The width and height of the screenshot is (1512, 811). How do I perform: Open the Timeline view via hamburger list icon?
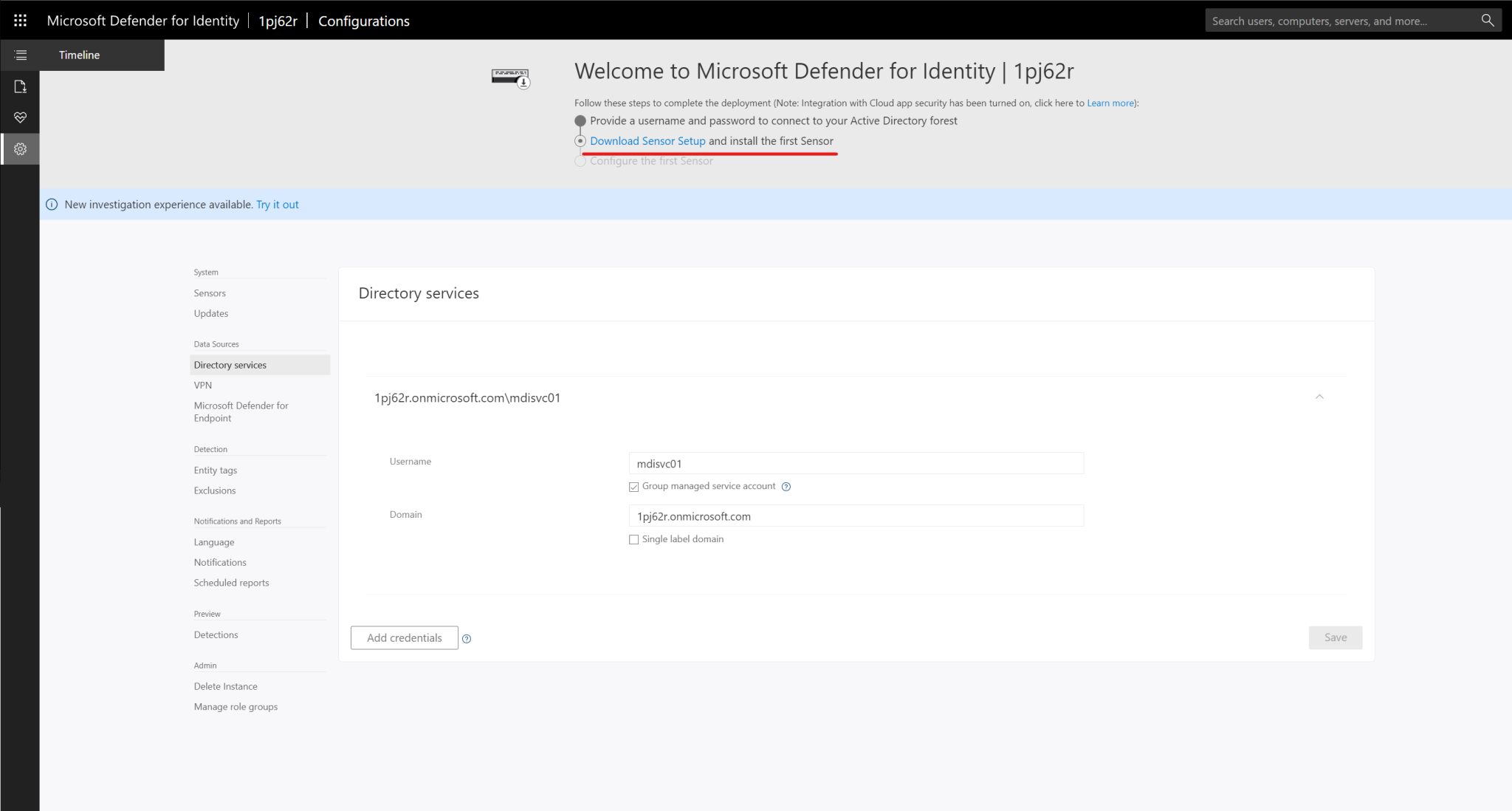point(20,55)
